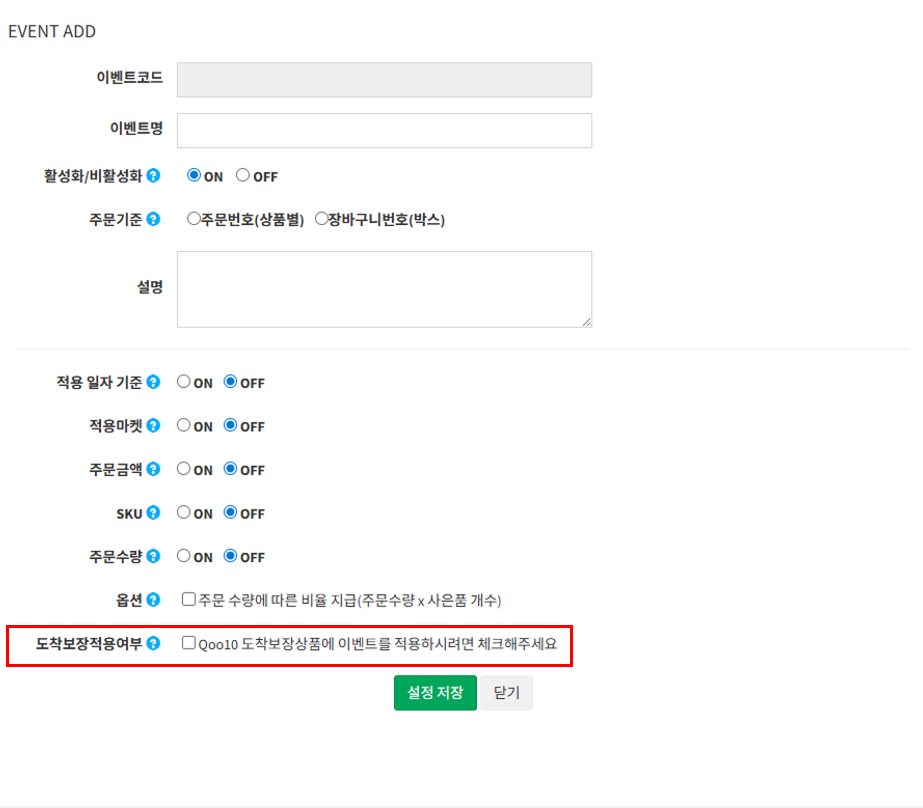Image resolution: width=923 pixels, height=808 pixels.
Task: Click the 설명 textarea resize handle
Action: (x=586, y=322)
